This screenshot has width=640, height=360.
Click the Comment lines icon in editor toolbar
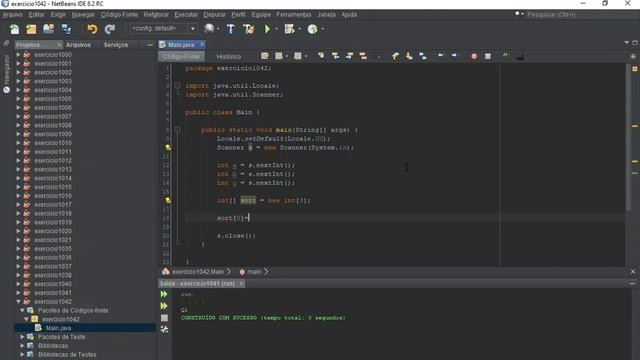[x=506, y=56]
